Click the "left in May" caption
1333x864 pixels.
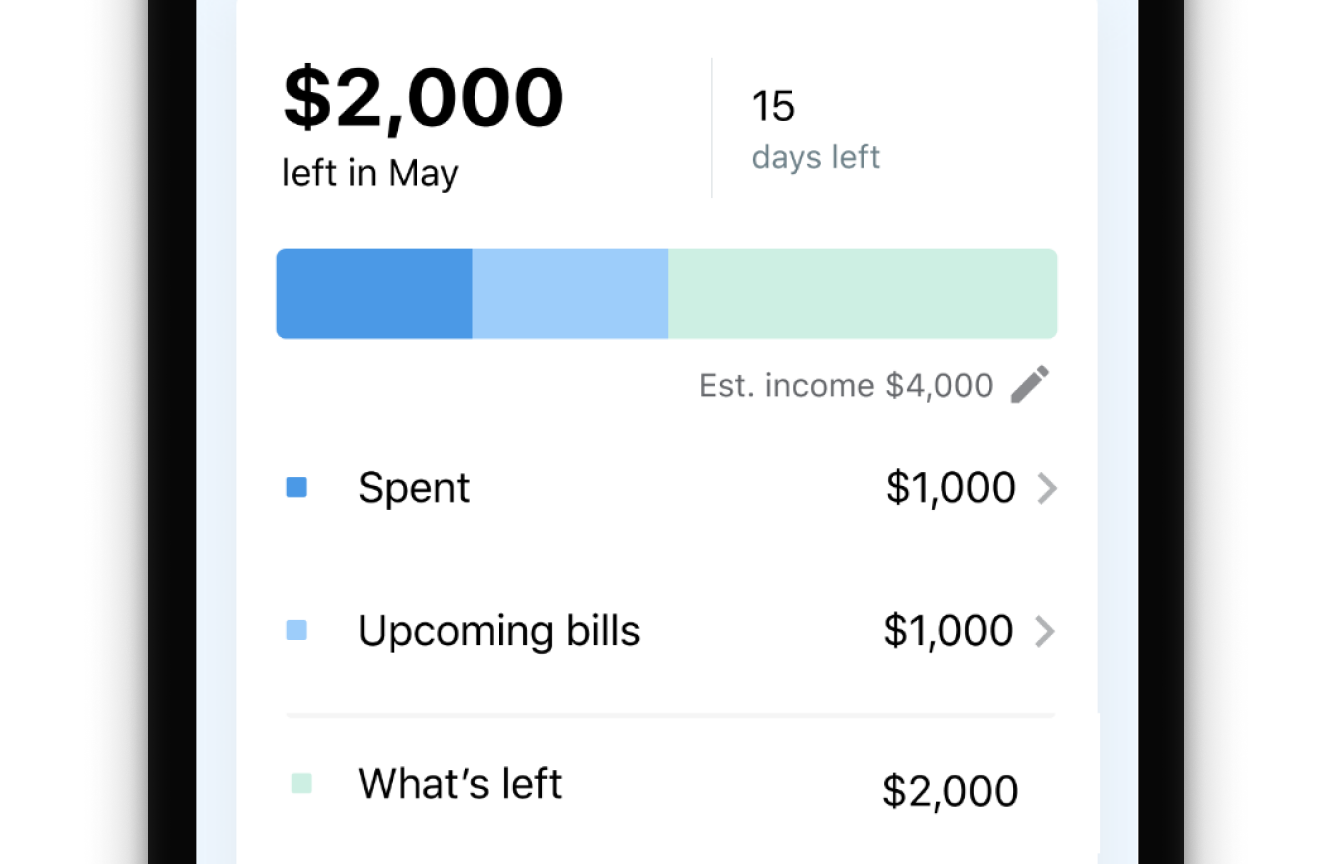tap(370, 173)
